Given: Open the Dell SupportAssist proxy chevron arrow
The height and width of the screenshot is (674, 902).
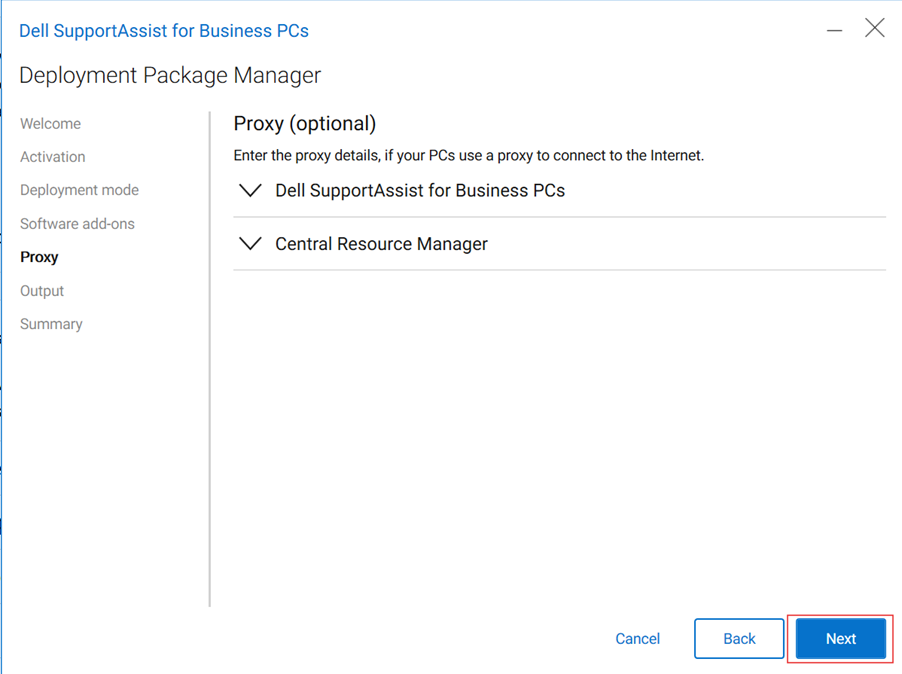Looking at the screenshot, I should tap(250, 190).
